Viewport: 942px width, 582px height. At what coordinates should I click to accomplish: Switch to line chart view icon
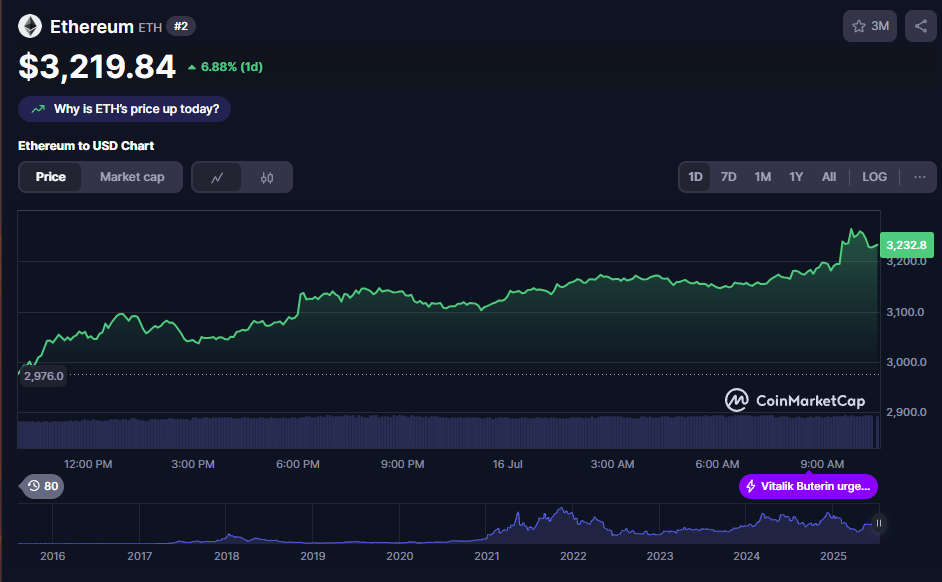coord(217,177)
